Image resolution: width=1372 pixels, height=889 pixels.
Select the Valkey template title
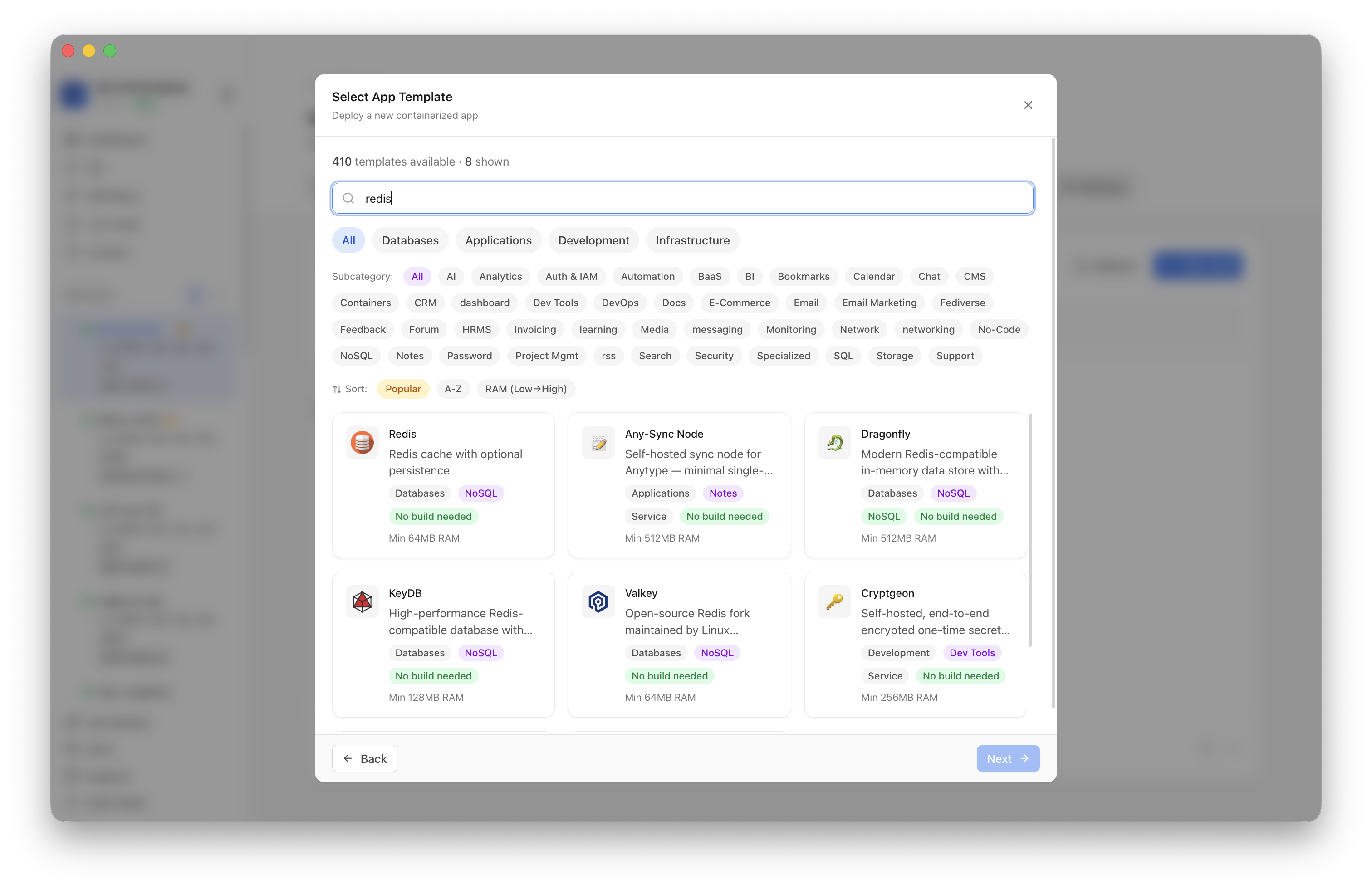(x=641, y=593)
